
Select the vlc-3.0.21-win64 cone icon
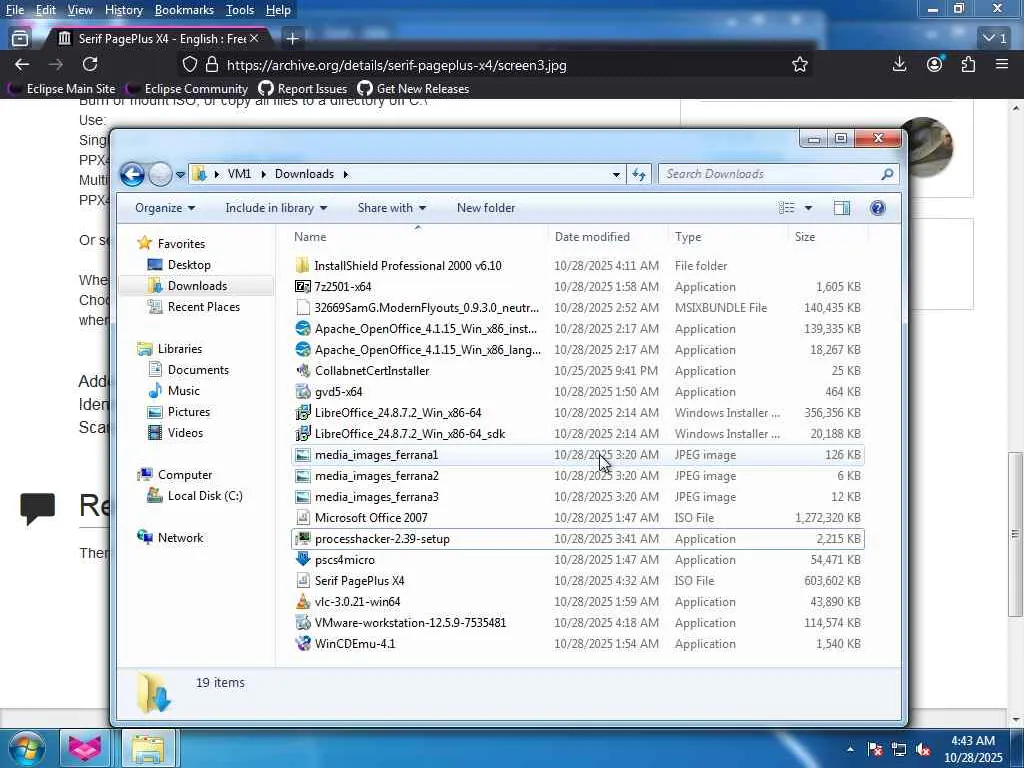(x=302, y=601)
